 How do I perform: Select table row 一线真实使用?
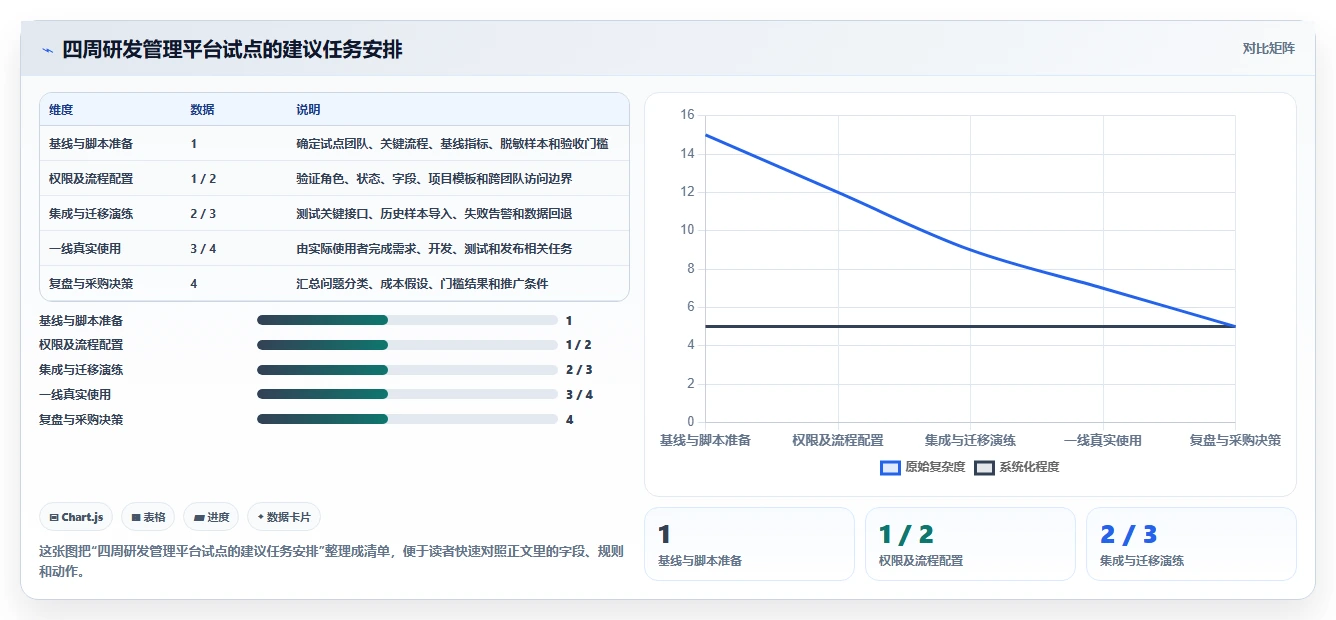point(334,249)
